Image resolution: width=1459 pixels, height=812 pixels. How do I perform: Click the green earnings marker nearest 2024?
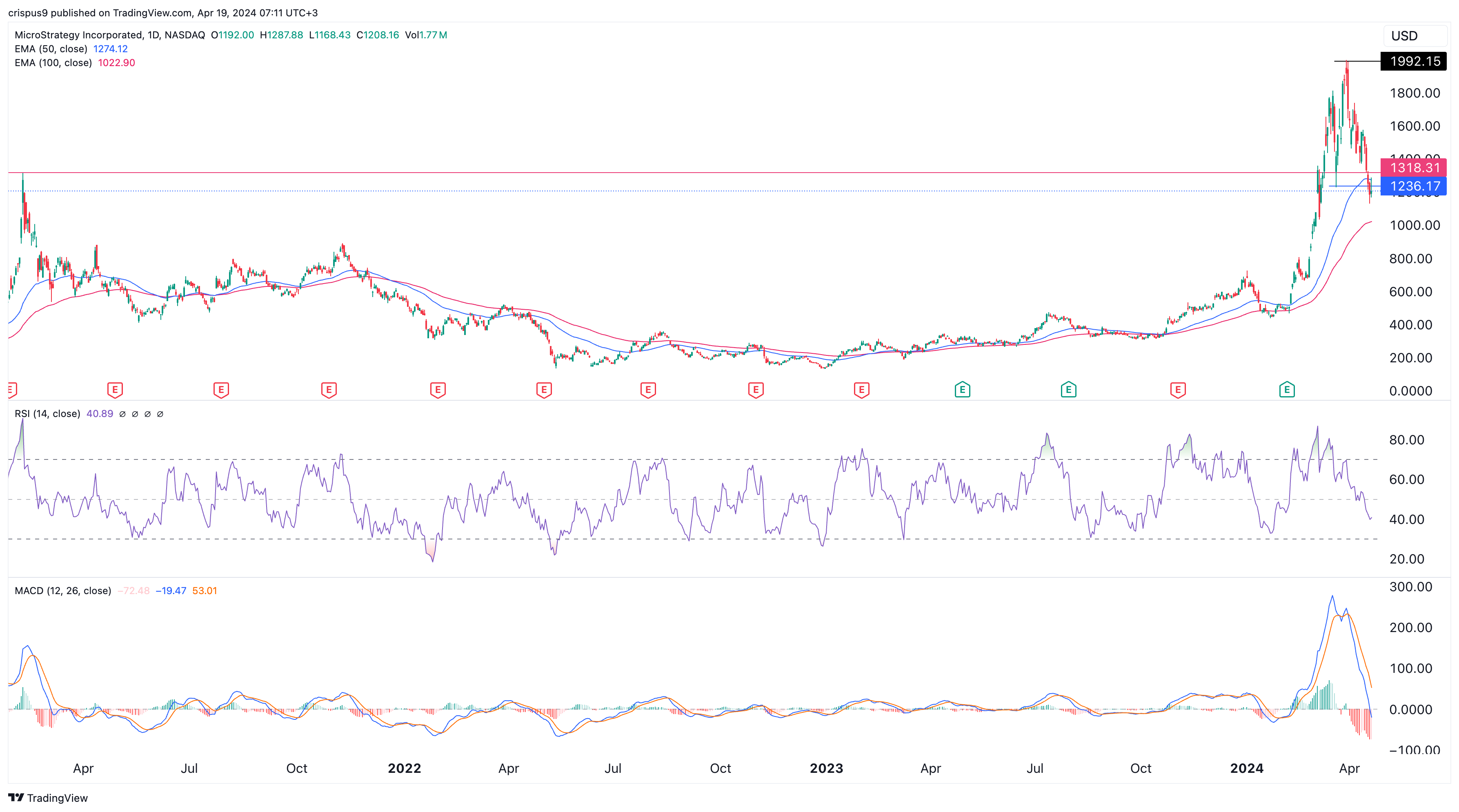pos(1286,390)
